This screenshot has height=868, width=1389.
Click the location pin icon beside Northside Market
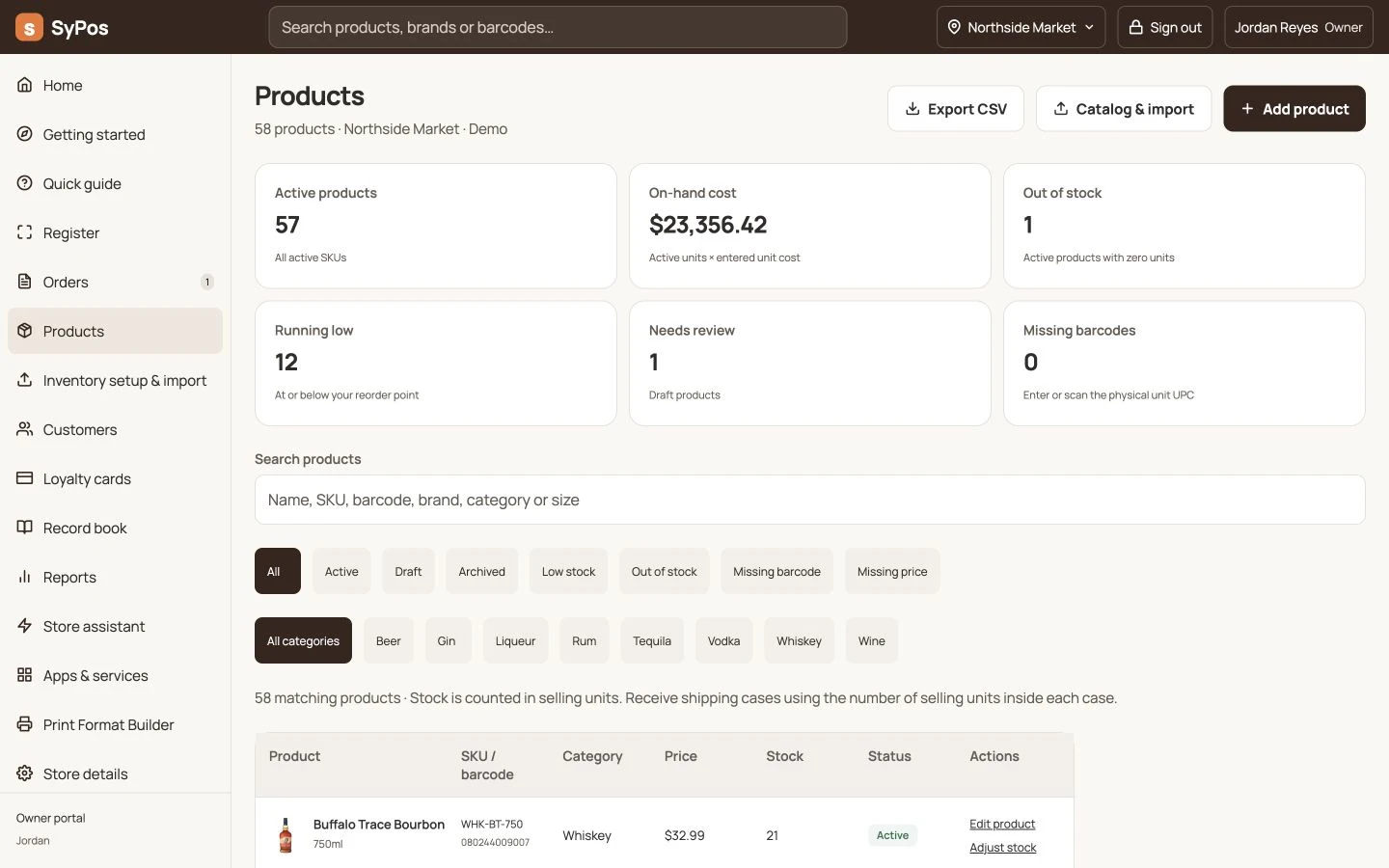click(x=954, y=27)
